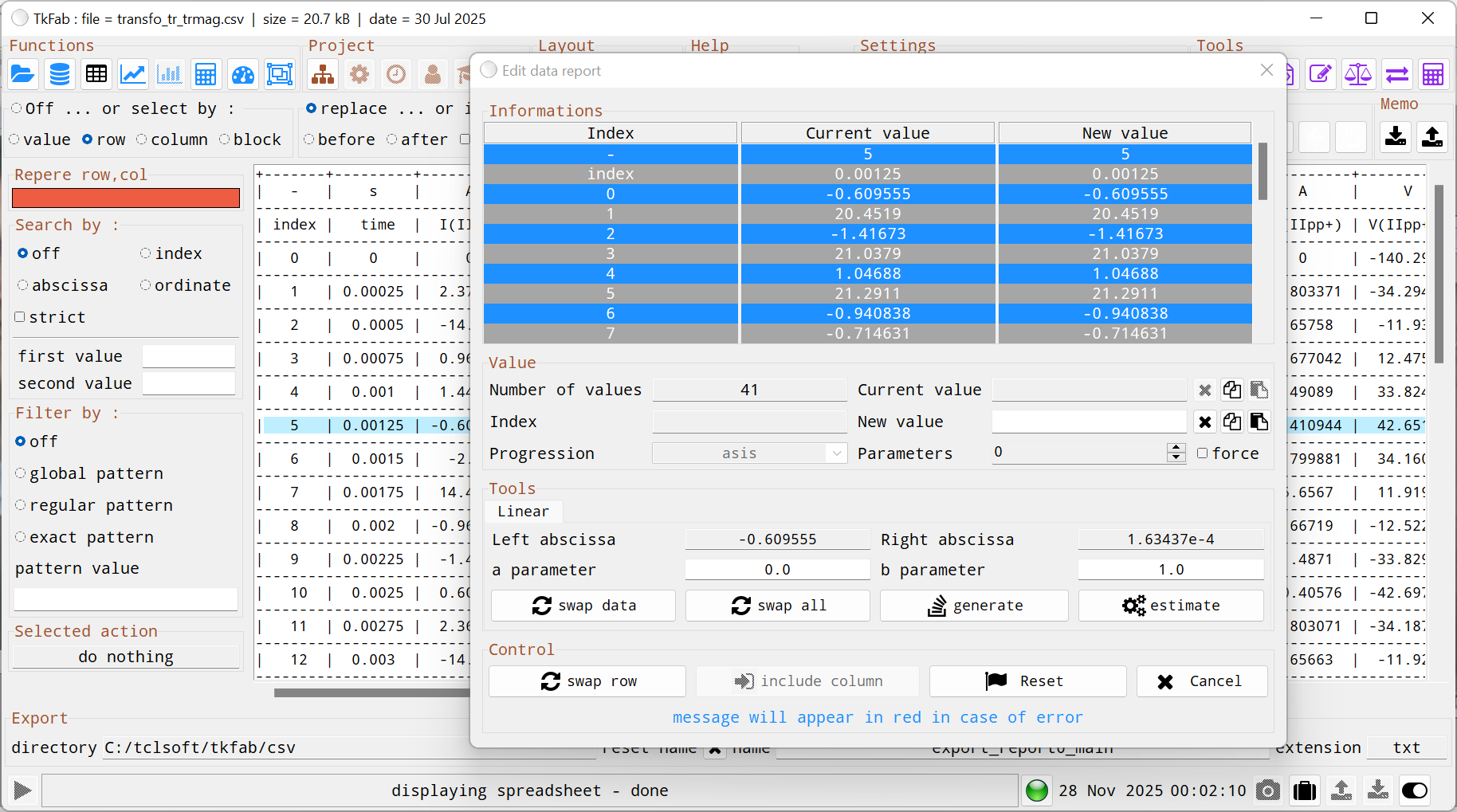
Task: Increment Parameters value with the stepper
Action: [x=1176, y=447]
